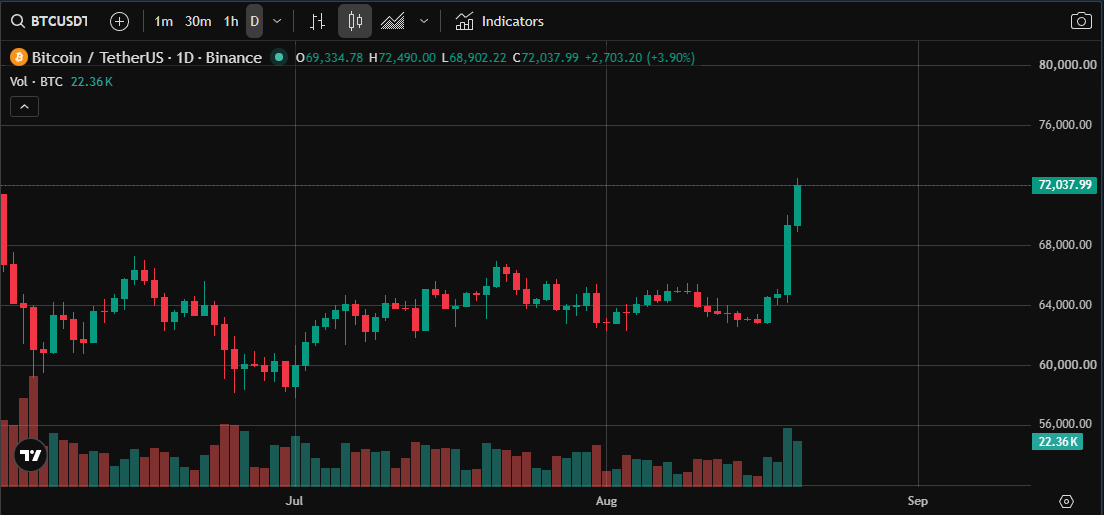Open the Indicators menu

(x=499, y=21)
